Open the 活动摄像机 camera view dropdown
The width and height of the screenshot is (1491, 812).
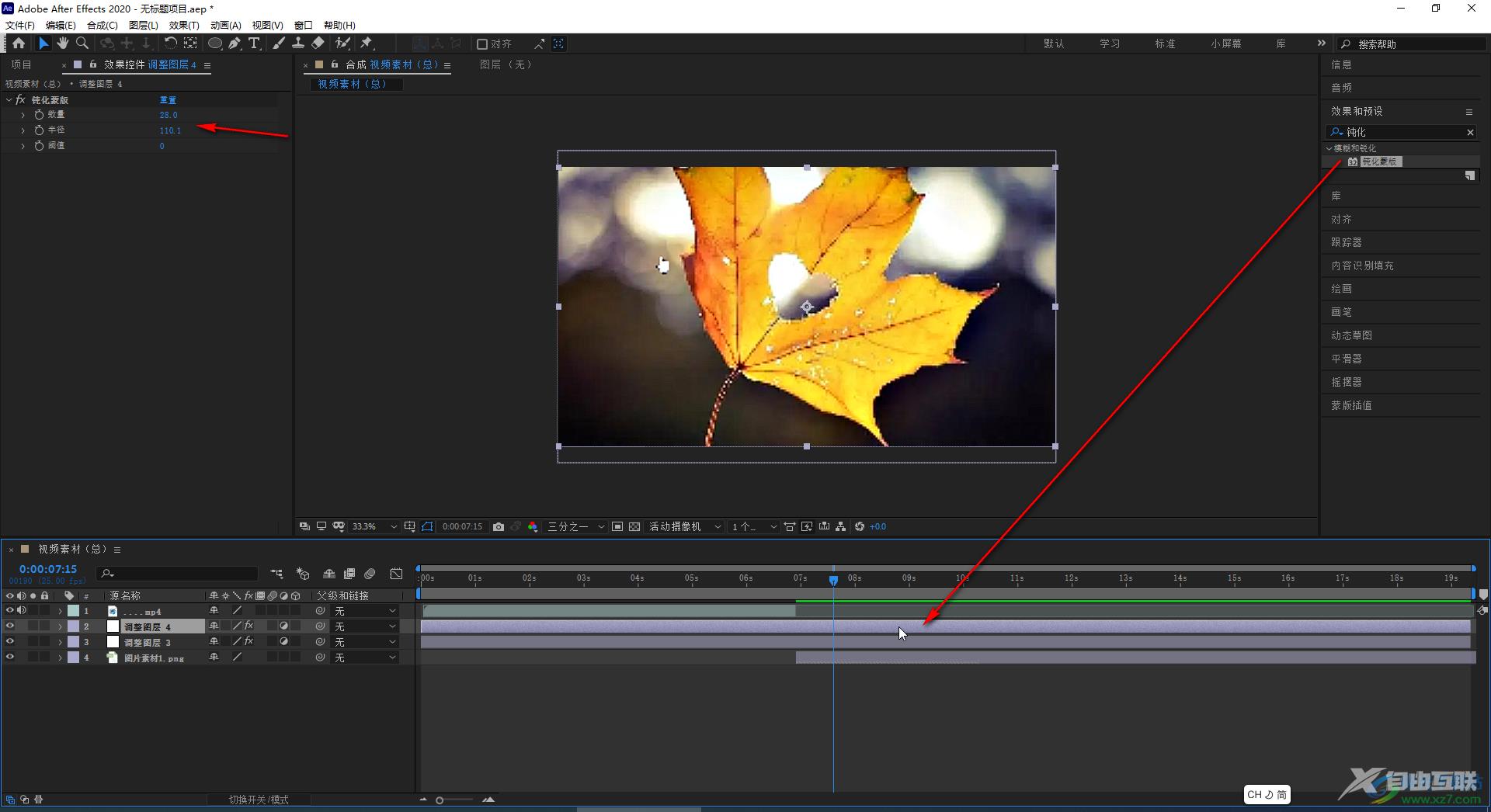(686, 526)
